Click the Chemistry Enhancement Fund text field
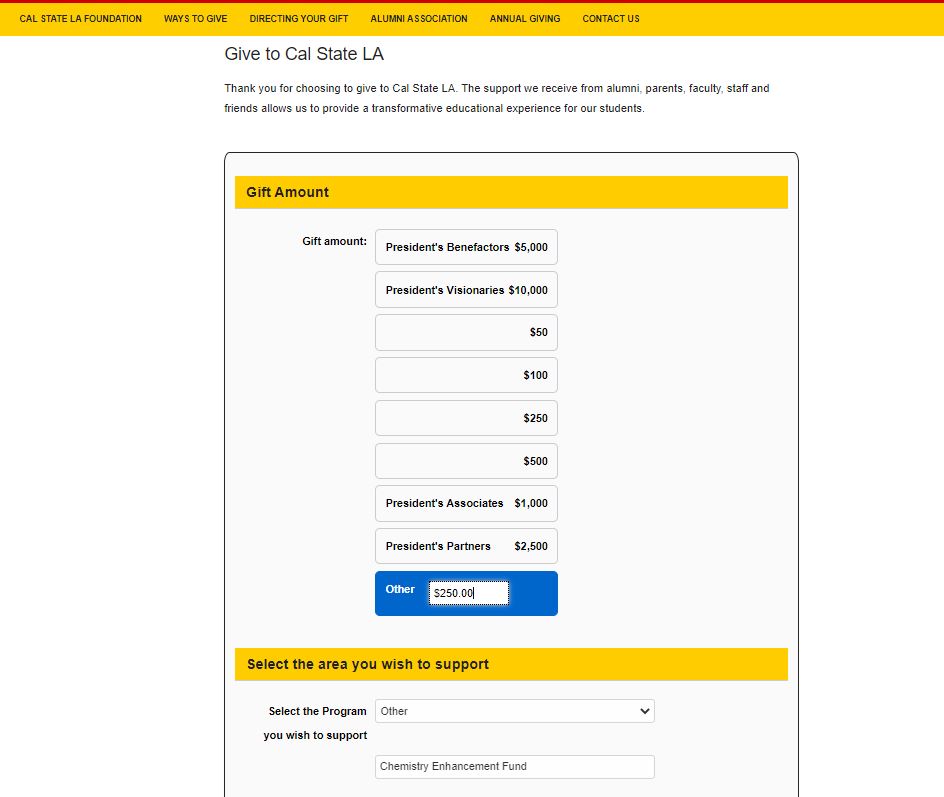This screenshot has height=797, width=944. pos(515,766)
